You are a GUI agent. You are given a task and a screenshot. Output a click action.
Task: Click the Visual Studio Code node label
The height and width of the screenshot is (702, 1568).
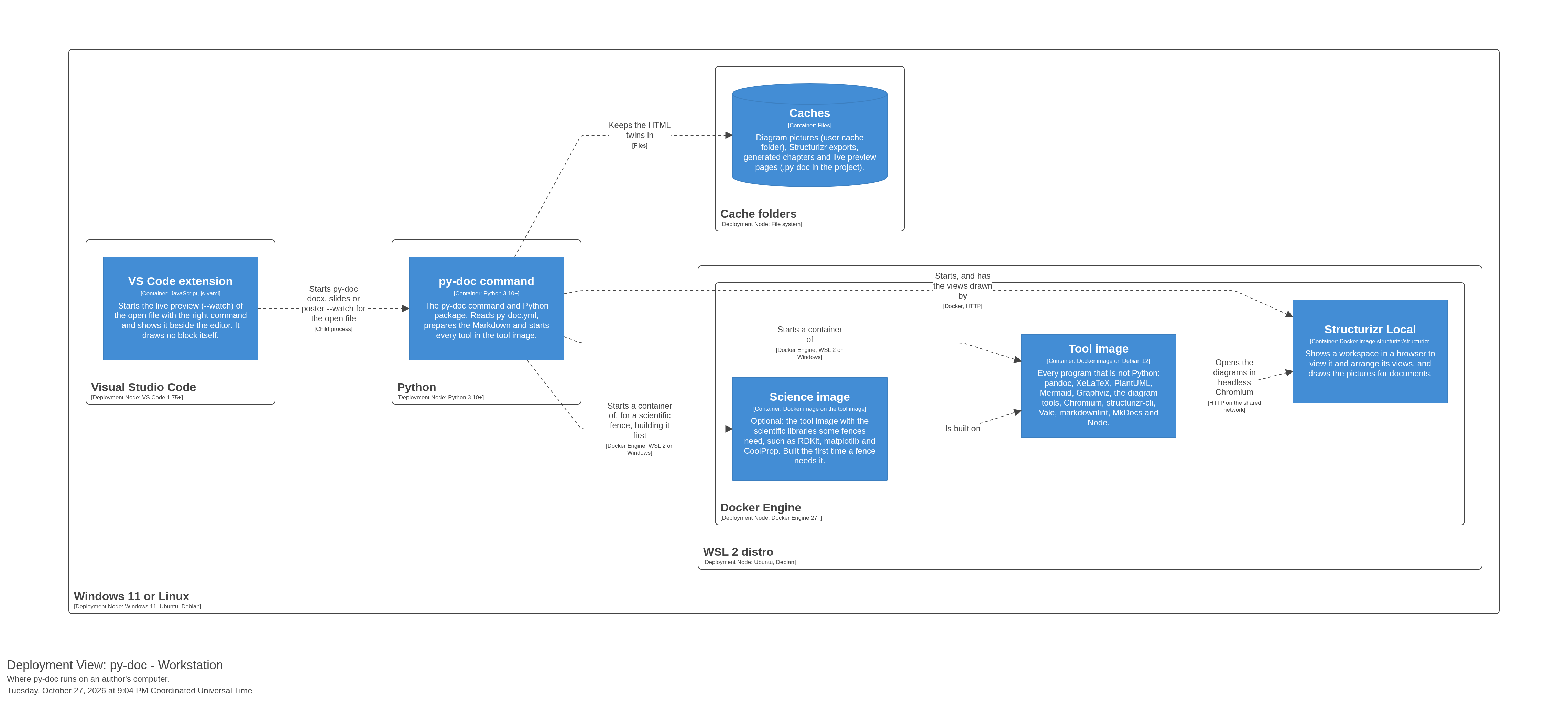coord(144,387)
